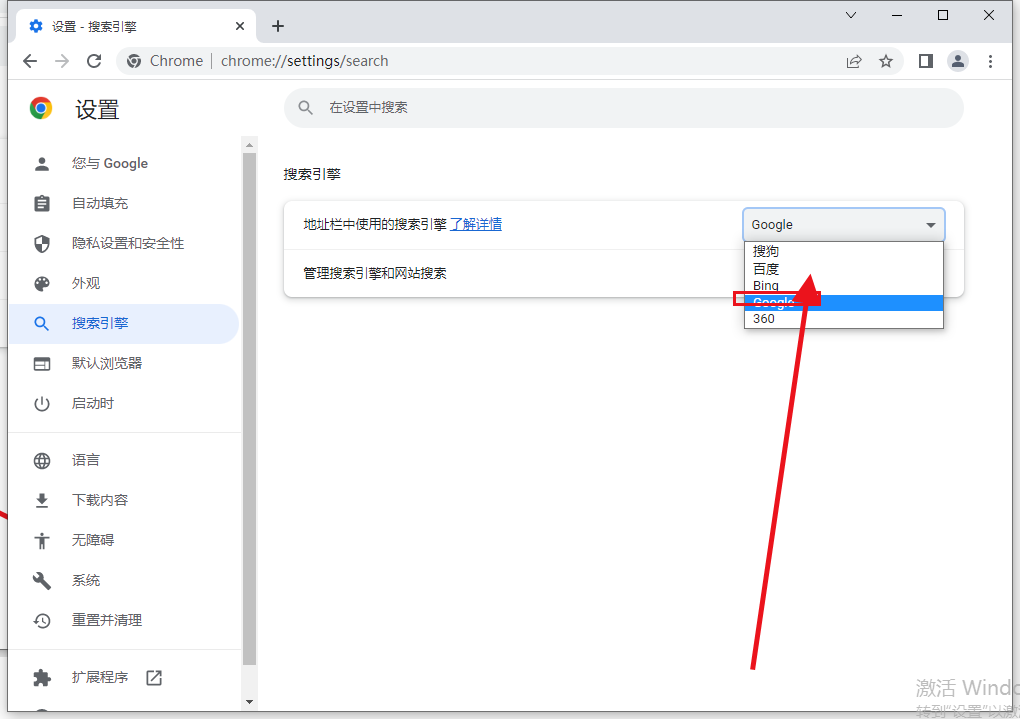Screen dimensions: 1020x719
Task: Open the 启动时 settings section
Action: pos(124,404)
